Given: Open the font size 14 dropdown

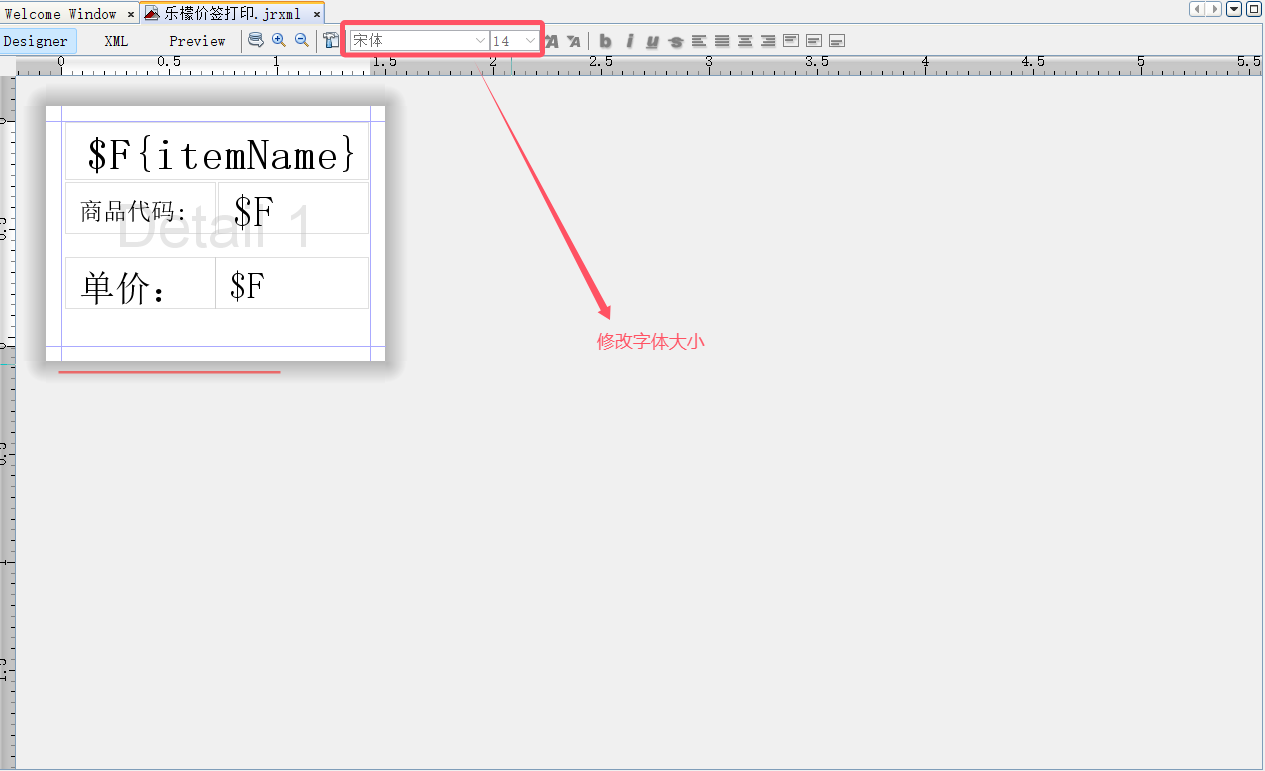Looking at the screenshot, I should coord(530,41).
